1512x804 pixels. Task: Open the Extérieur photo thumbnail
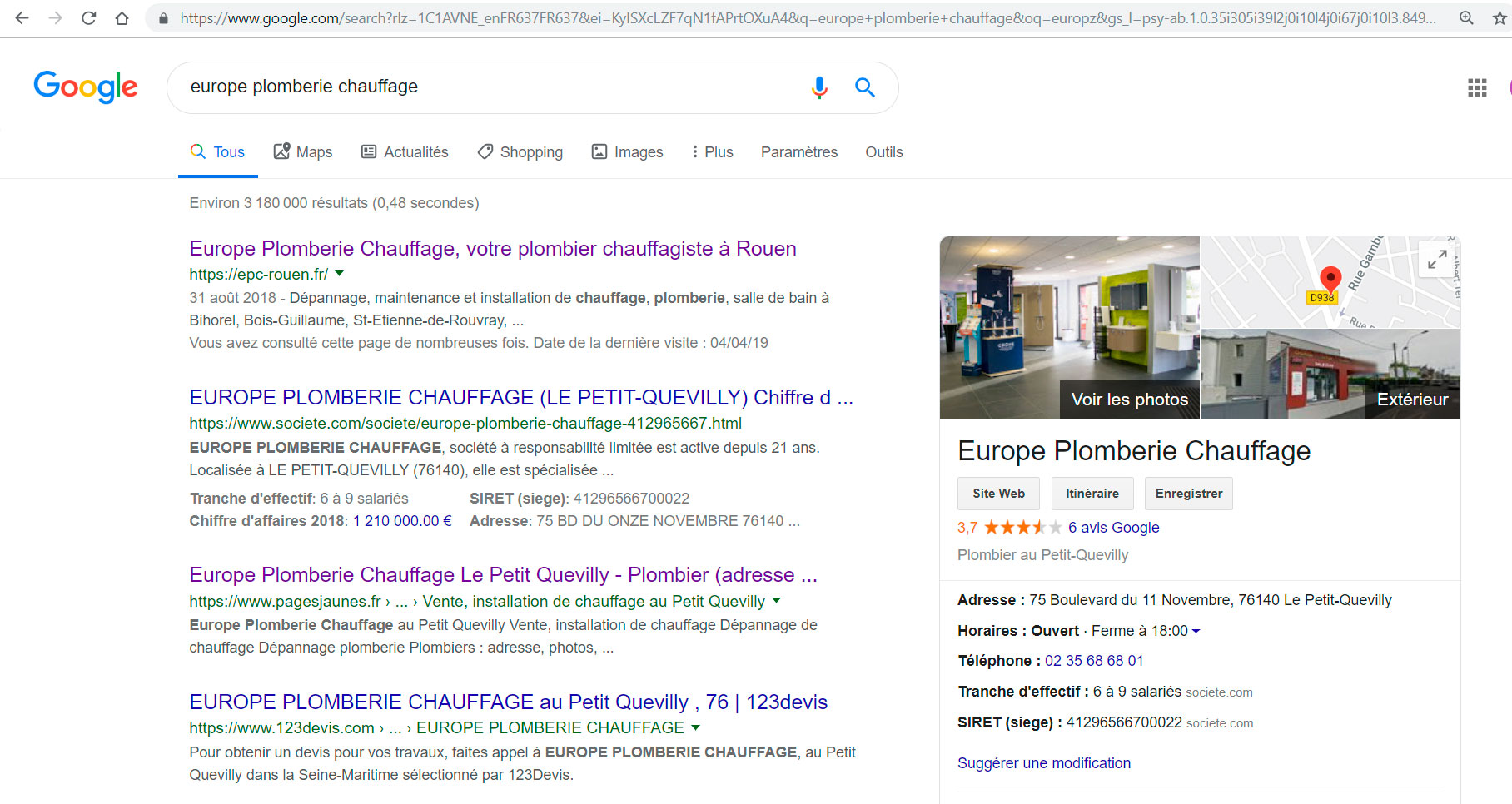point(1330,375)
